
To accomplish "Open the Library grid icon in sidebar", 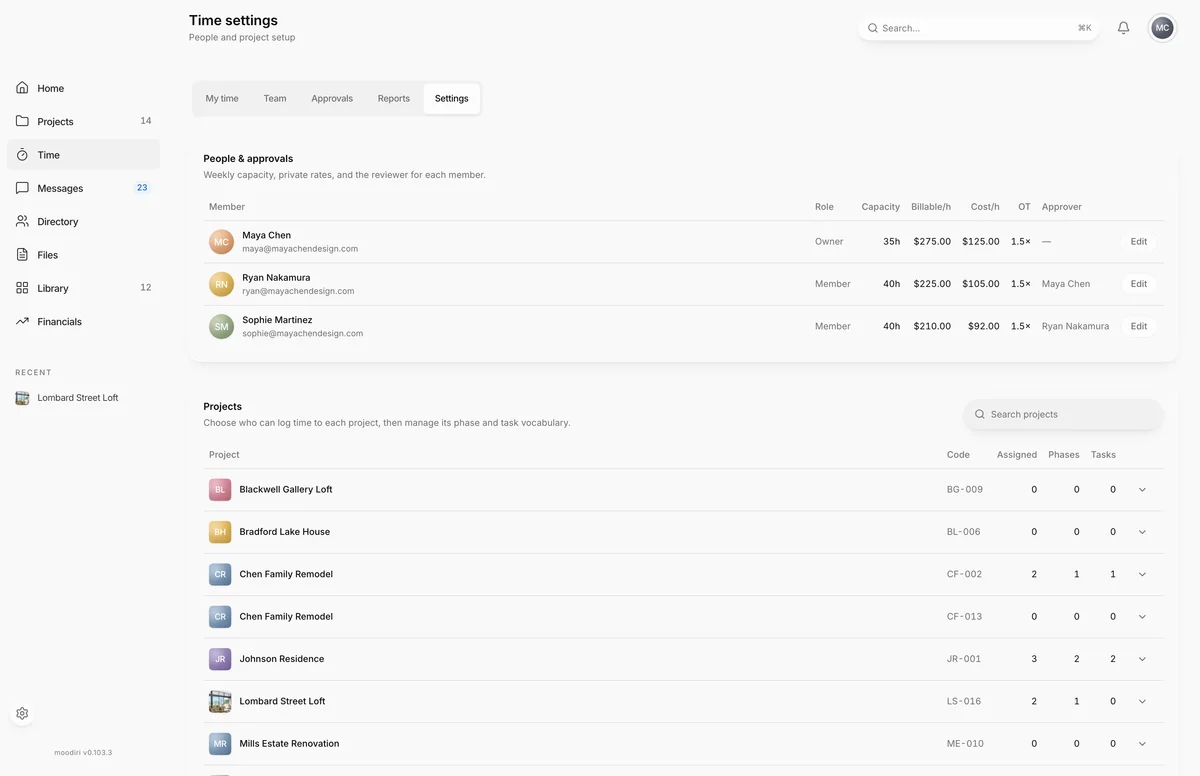I will coord(22,288).
